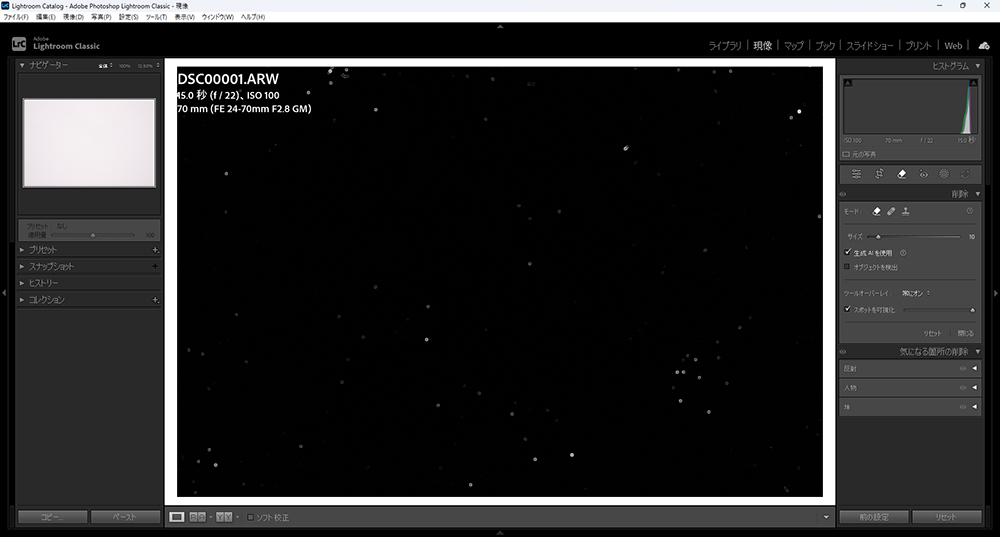Choose the Clone stamp mode icon
The height and width of the screenshot is (537, 1000).
[x=906, y=212]
